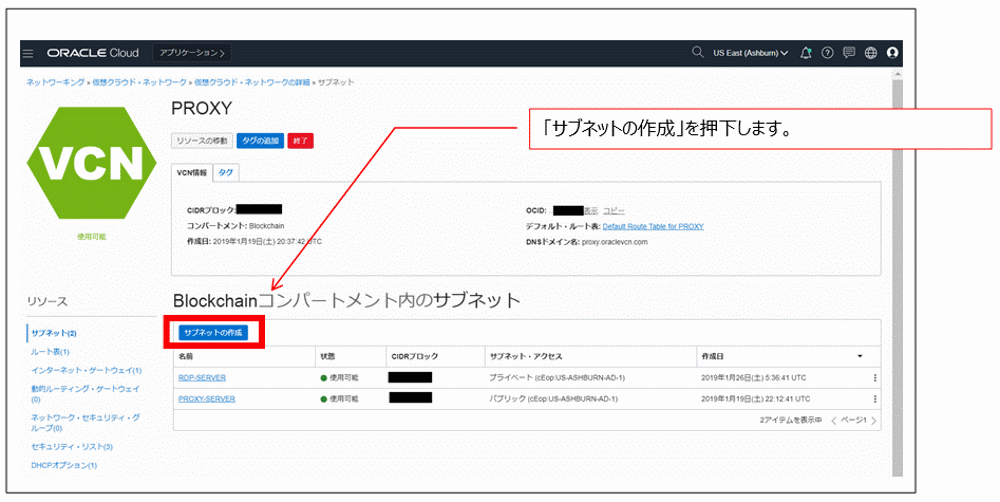The image size is (1000, 502).
Task: Open the notifications bell icon
Action: click(x=806, y=53)
